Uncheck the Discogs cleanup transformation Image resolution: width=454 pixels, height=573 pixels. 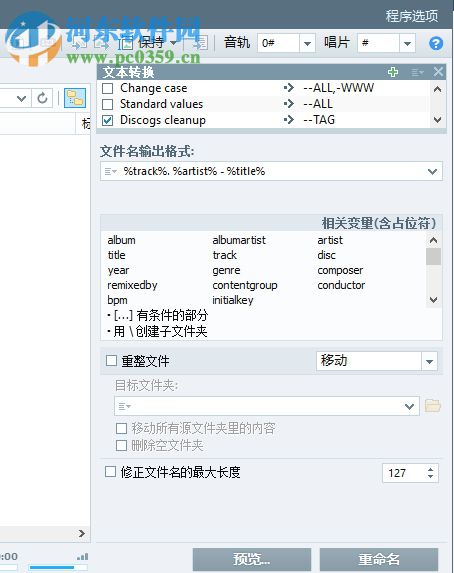(107, 120)
